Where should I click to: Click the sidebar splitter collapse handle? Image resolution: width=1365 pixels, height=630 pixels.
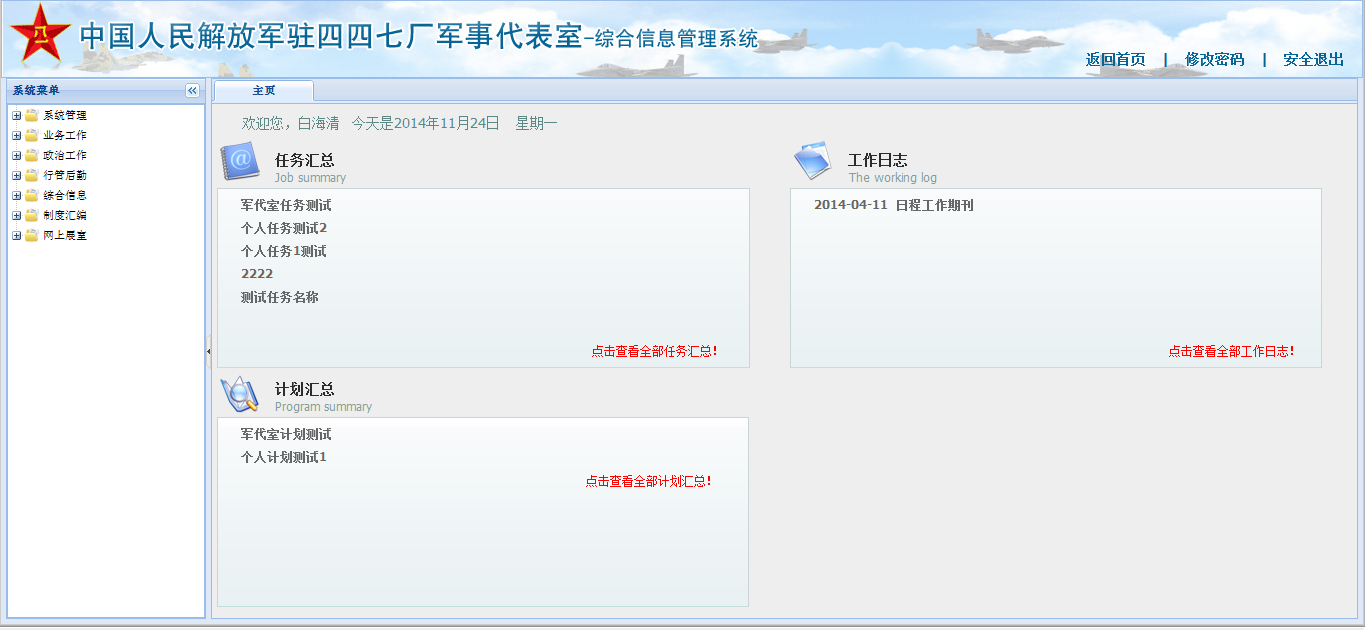pos(208,351)
